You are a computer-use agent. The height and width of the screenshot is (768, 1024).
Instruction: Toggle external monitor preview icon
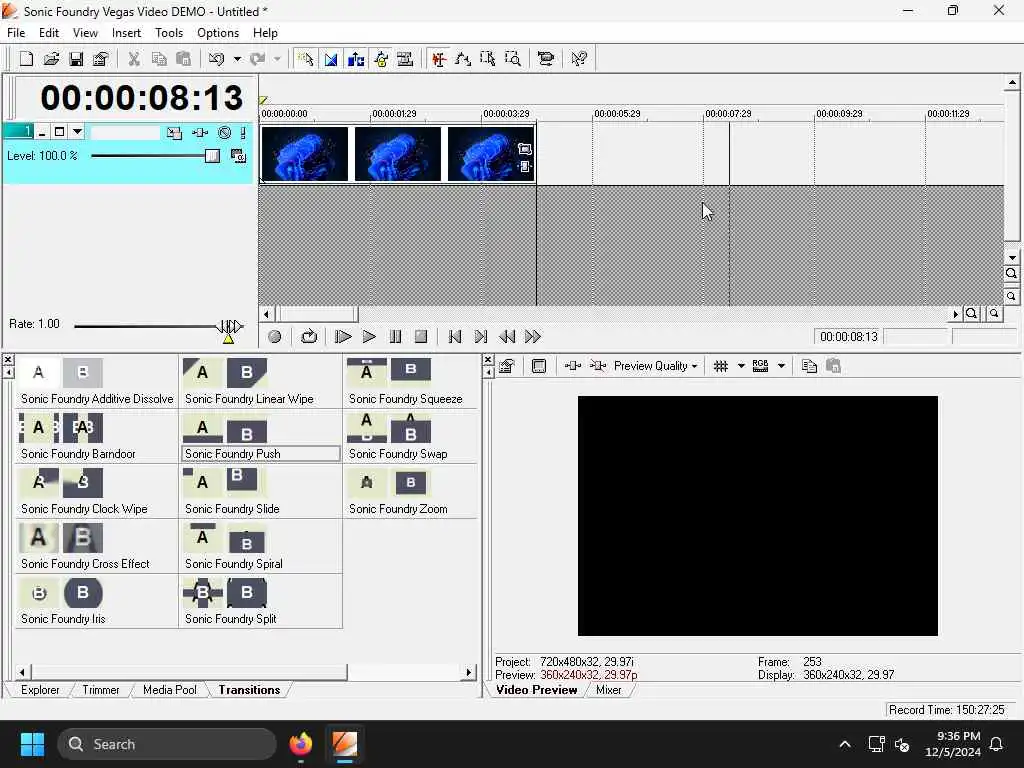[x=539, y=366]
